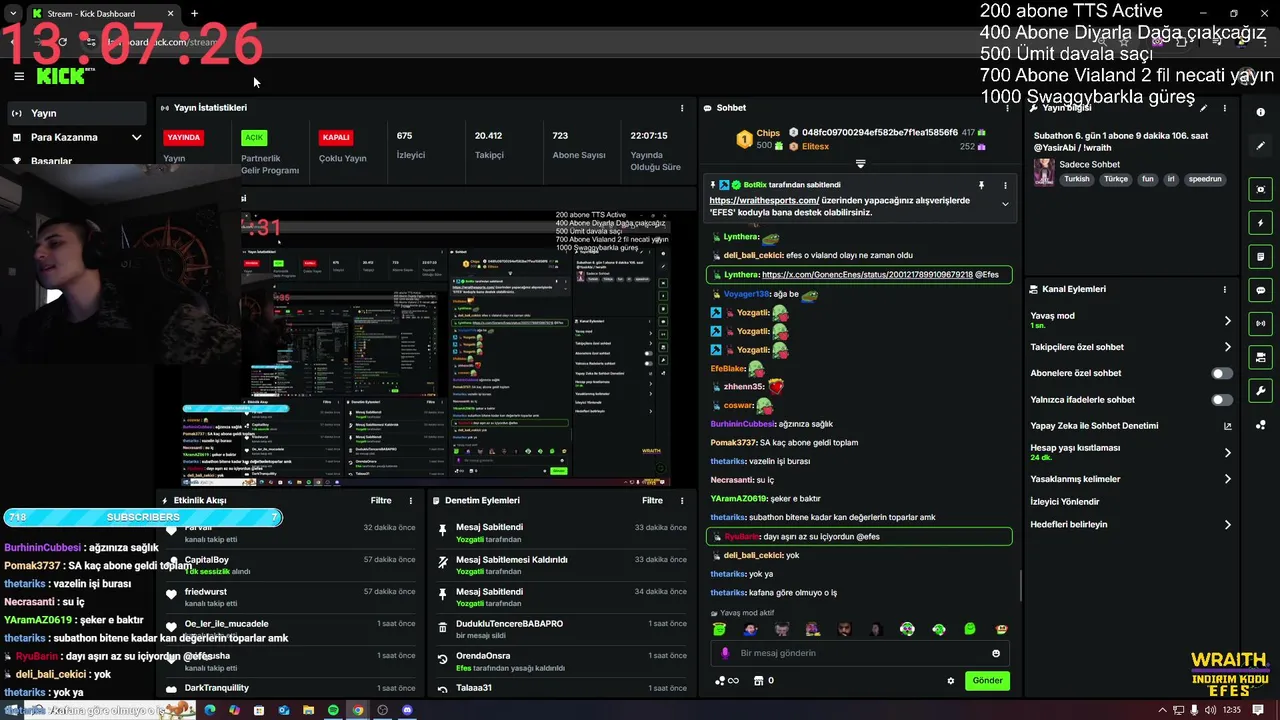Screen dimensions: 1280x720
Task: Toggle Yalnızca ifadelerle sohbet switch
Action: click(1222, 400)
